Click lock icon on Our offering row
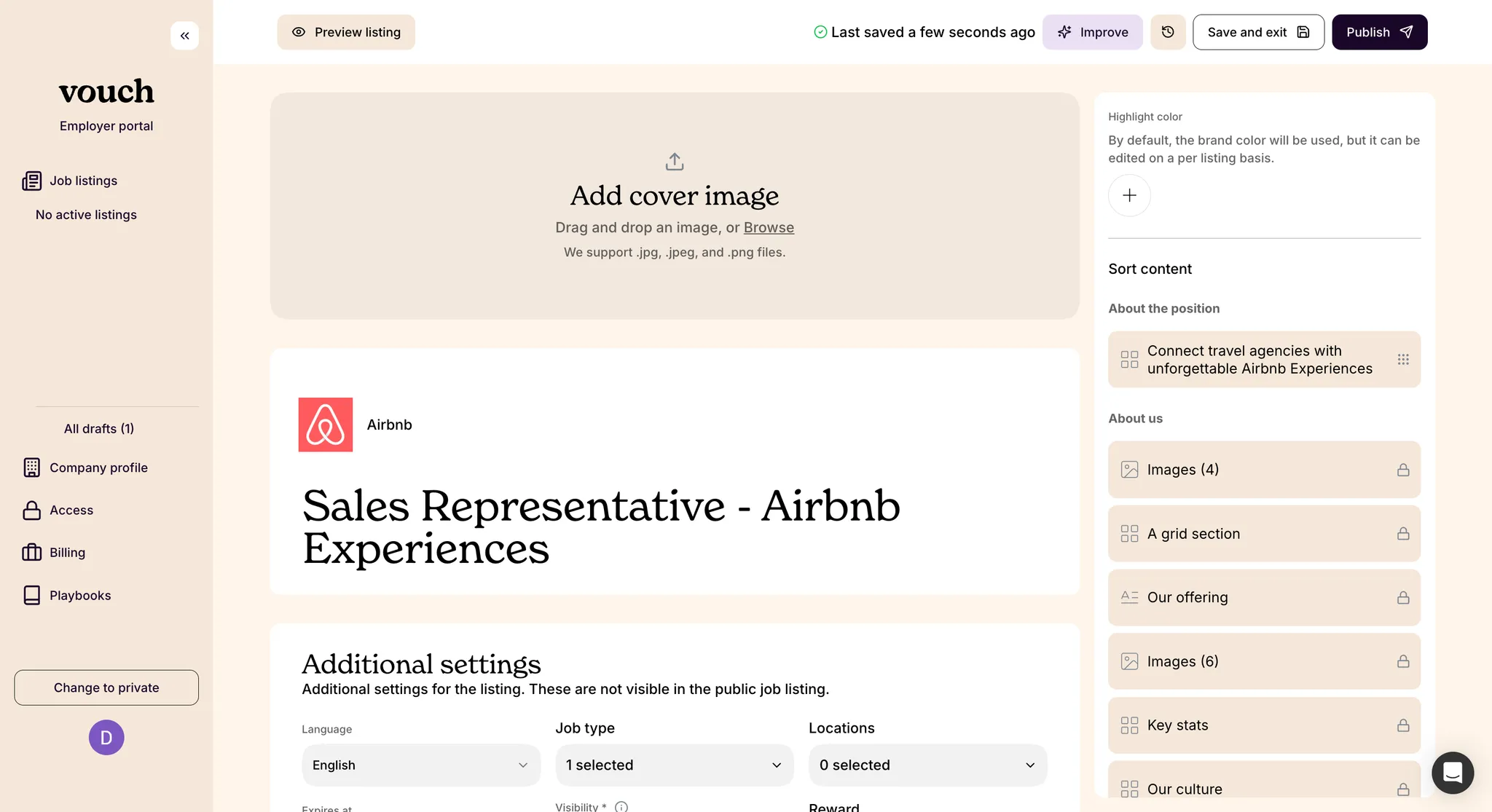Screen dimensions: 1492x812 point(1403,598)
